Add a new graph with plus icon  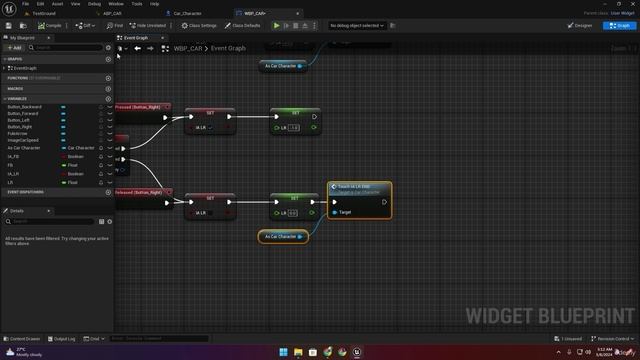click(108, 59)
